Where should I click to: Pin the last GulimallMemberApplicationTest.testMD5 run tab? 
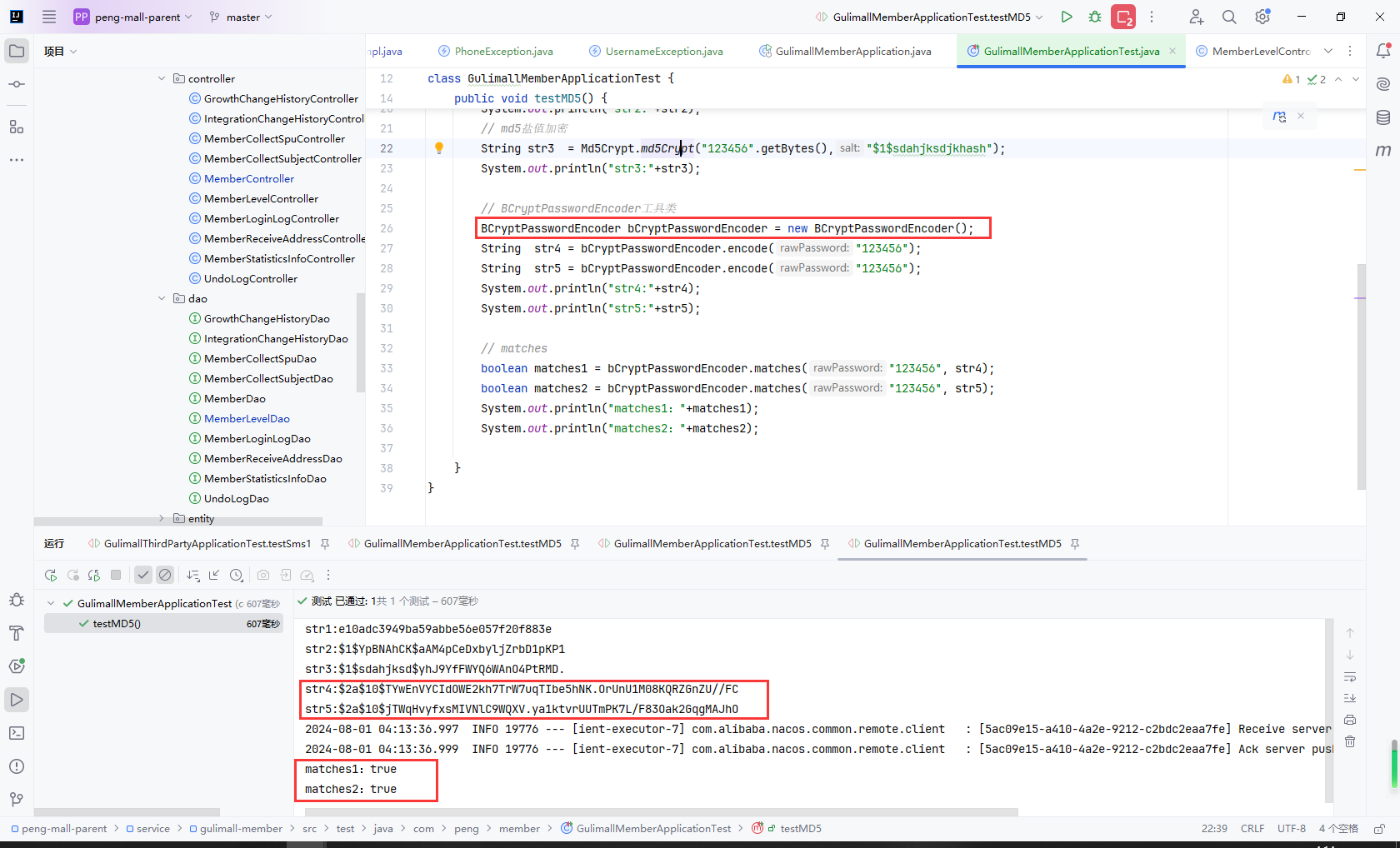click(x=1075, y=544)
